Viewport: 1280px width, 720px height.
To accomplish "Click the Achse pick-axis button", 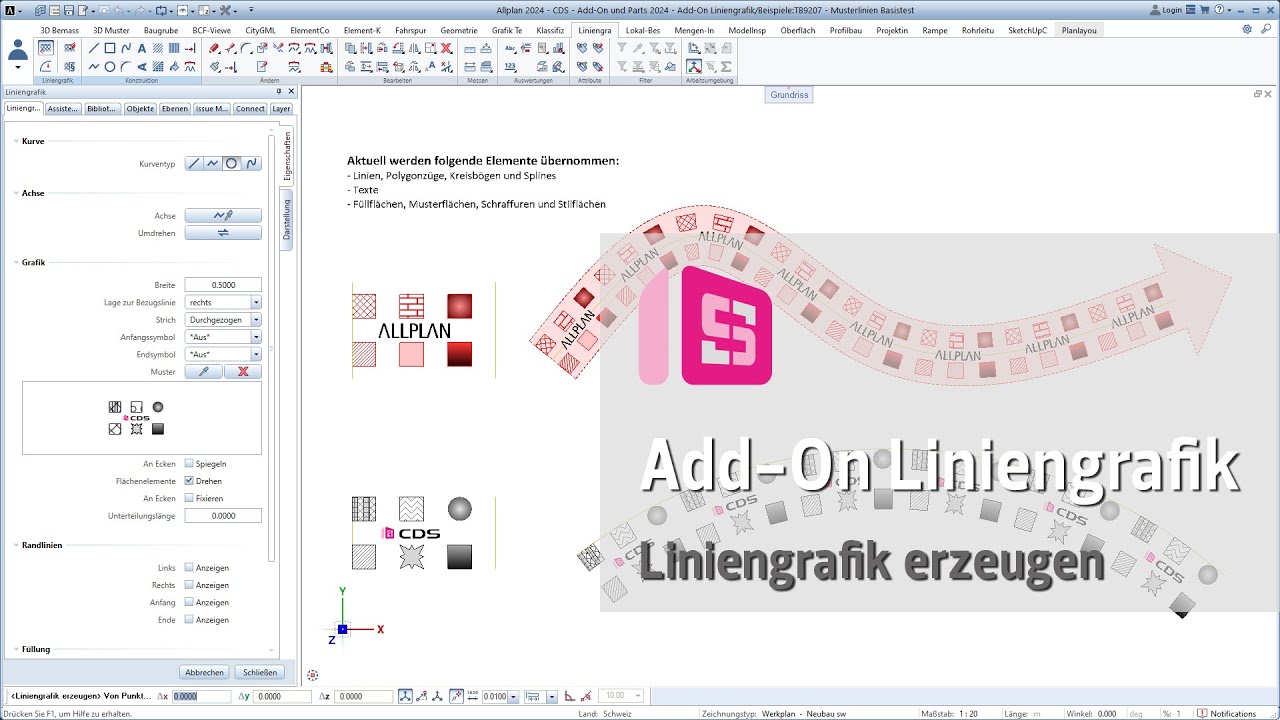I will pos(223,215).
